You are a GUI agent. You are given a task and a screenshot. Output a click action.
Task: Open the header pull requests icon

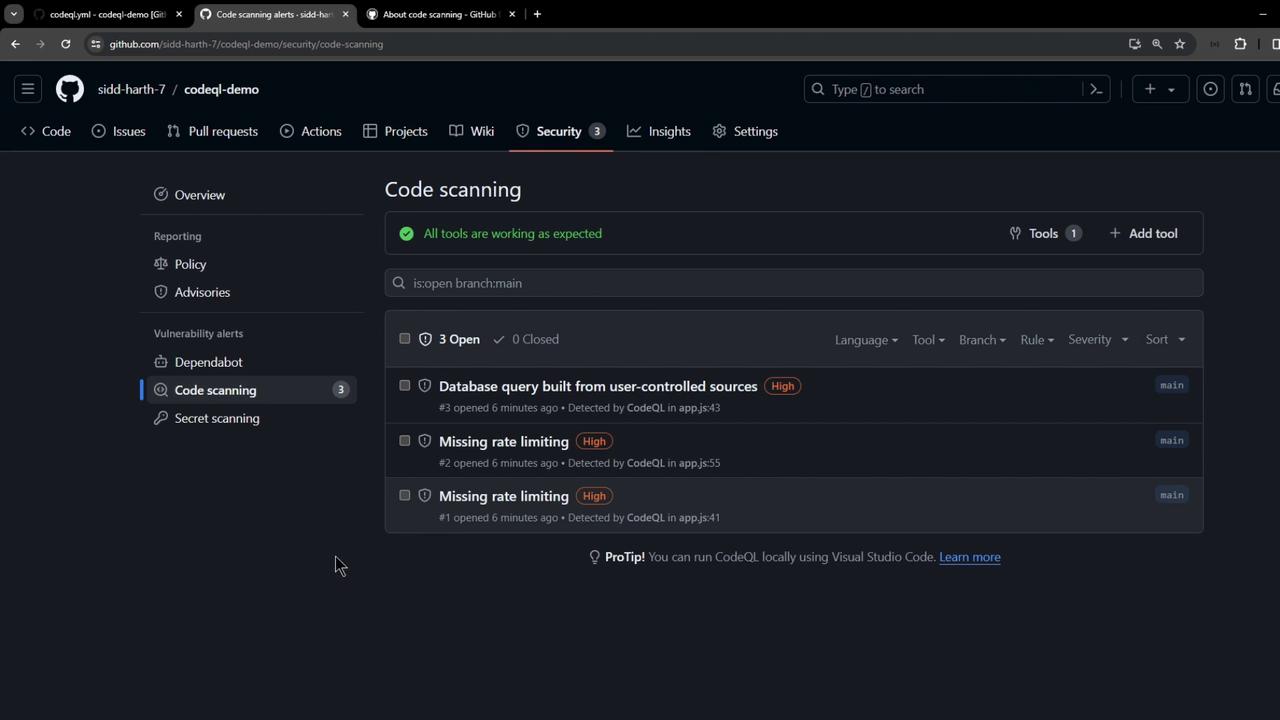tap(1245, 89)
